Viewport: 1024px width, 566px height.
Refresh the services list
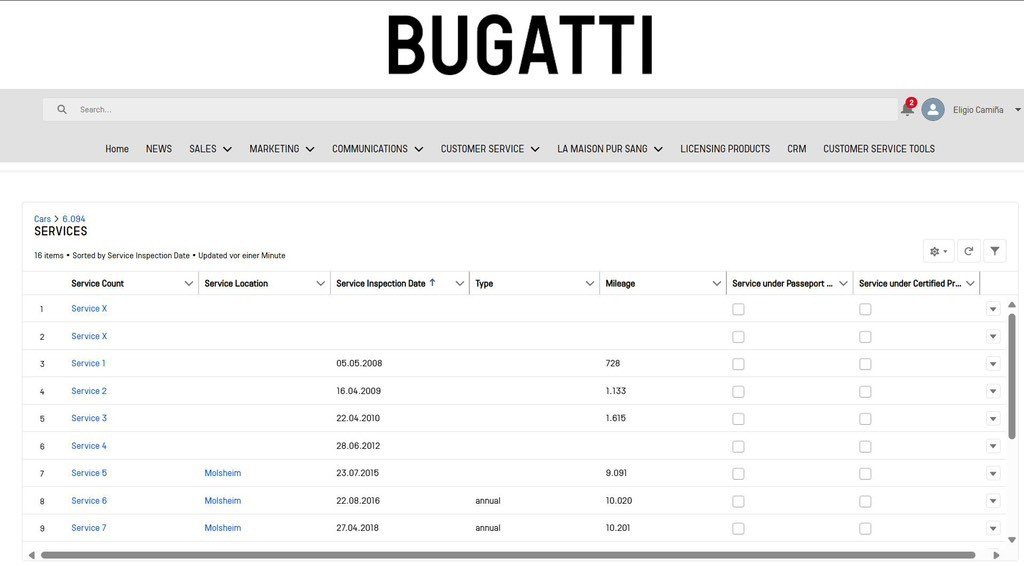coord(968,251)
